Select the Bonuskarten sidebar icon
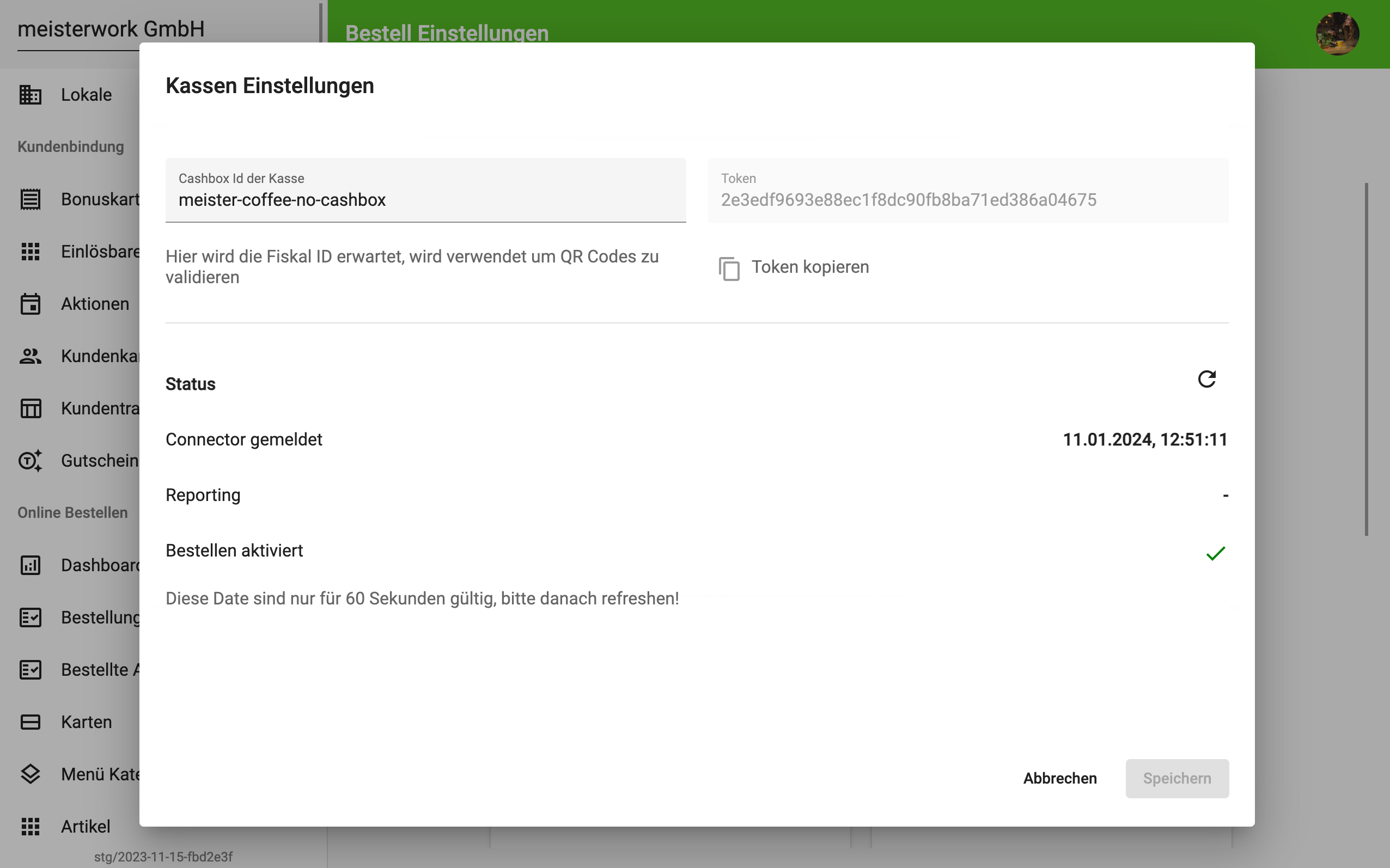The width and height of the screenshot is (1390, 868). point(31,199)
